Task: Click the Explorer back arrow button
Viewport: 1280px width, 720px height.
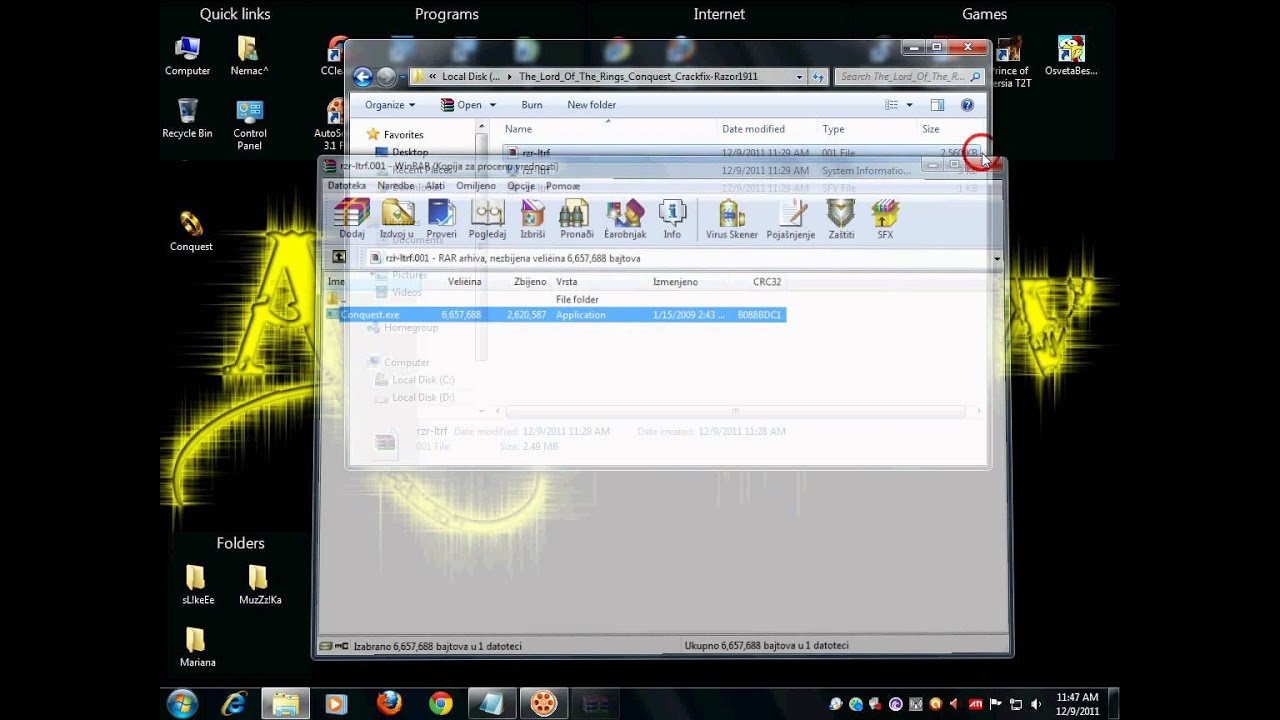Action: pyautogui.click(x=363, y=77)
